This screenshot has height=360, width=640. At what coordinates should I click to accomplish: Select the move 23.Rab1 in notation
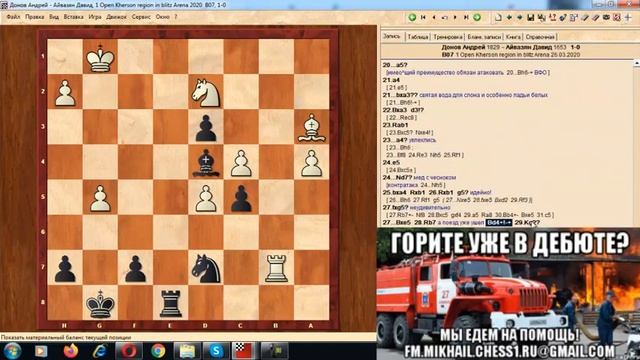[x=395, y=125]
